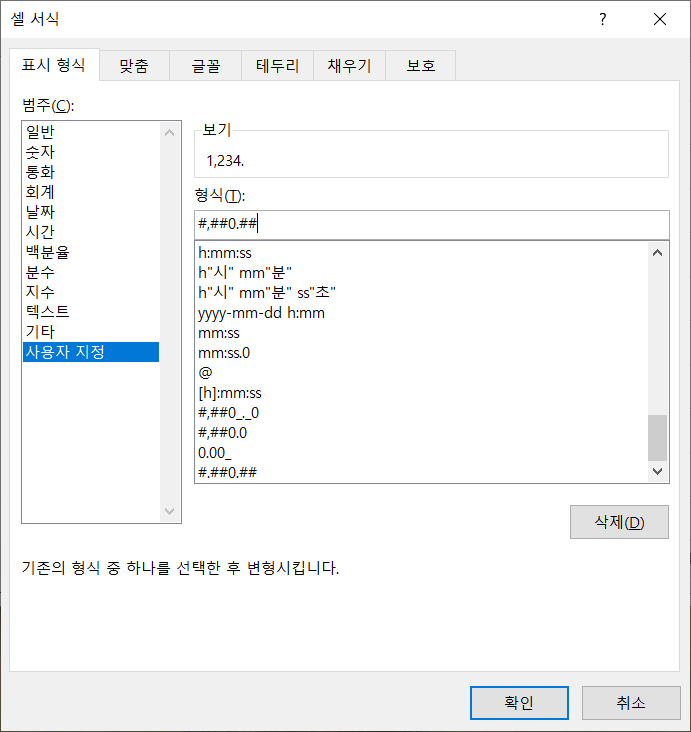
Task: Close the 셀 서식 dialog
Action: pyautogui.click(x=660, y=19)
